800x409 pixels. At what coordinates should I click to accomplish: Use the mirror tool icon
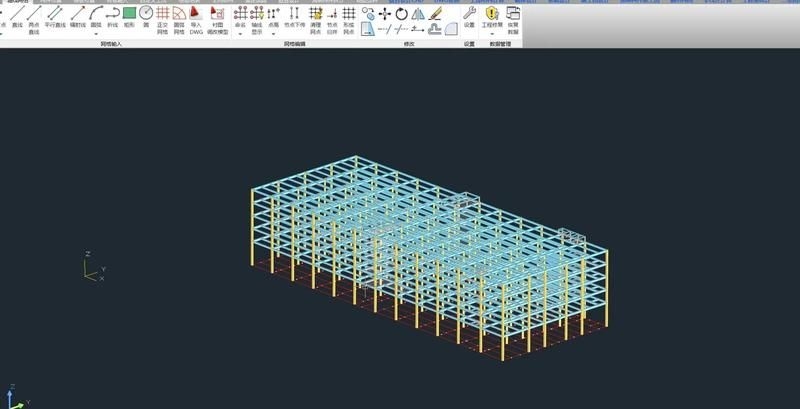[418, 13]
